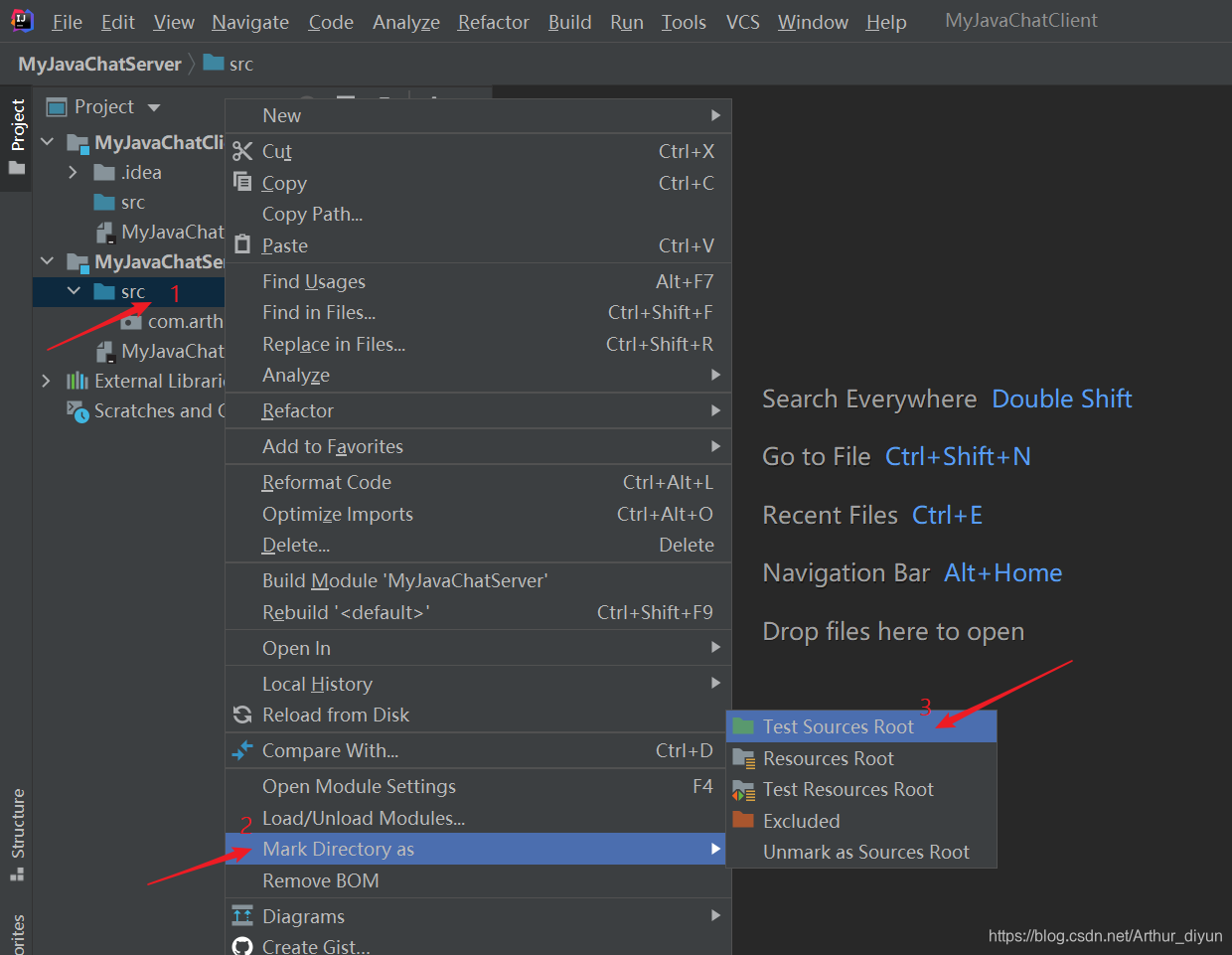Click the Diagrams icon
1232x955 pixels.
(242, 915)
